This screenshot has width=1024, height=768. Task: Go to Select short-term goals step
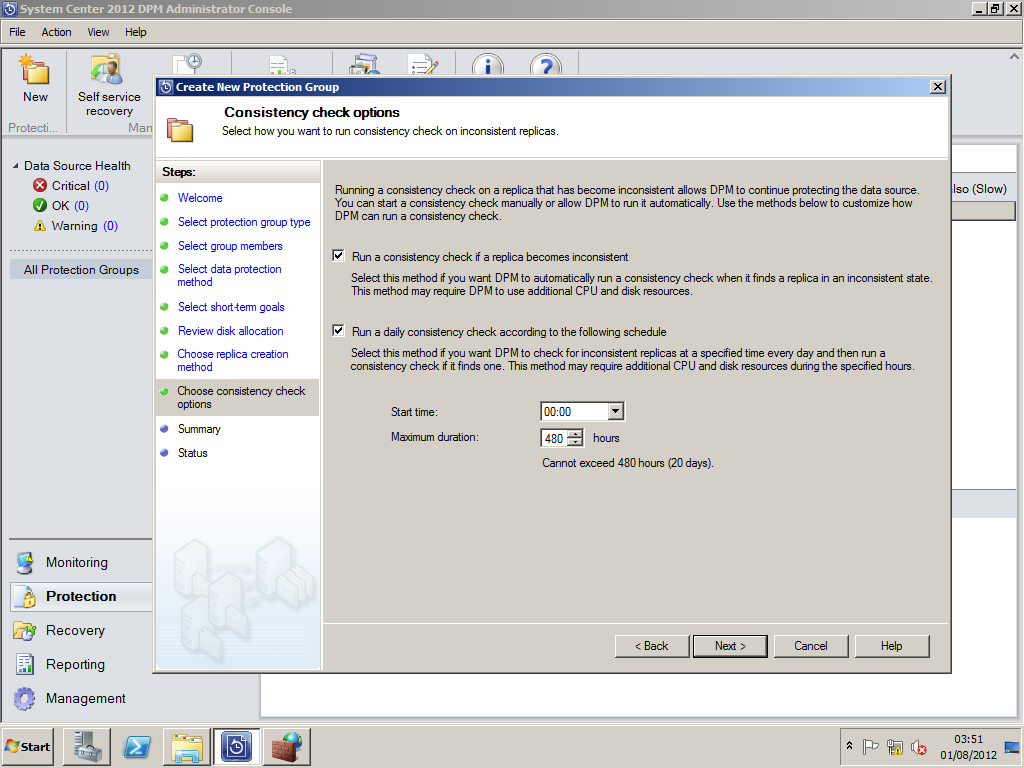coord(231,307)
